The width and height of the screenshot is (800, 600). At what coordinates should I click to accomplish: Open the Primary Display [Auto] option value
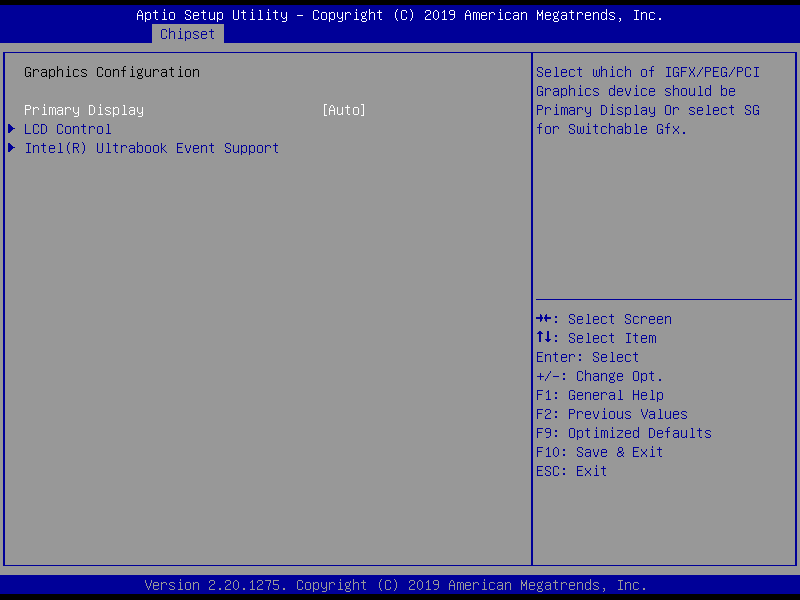pyautogui.click(x=343, y=110)
